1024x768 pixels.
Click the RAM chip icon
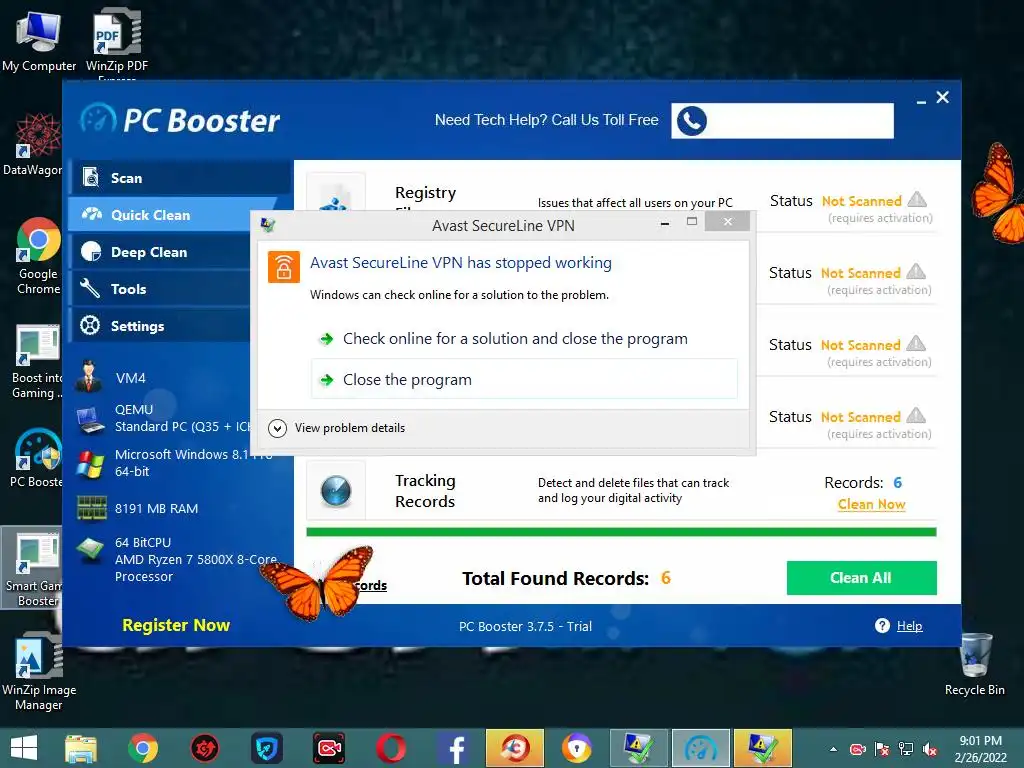91,508
